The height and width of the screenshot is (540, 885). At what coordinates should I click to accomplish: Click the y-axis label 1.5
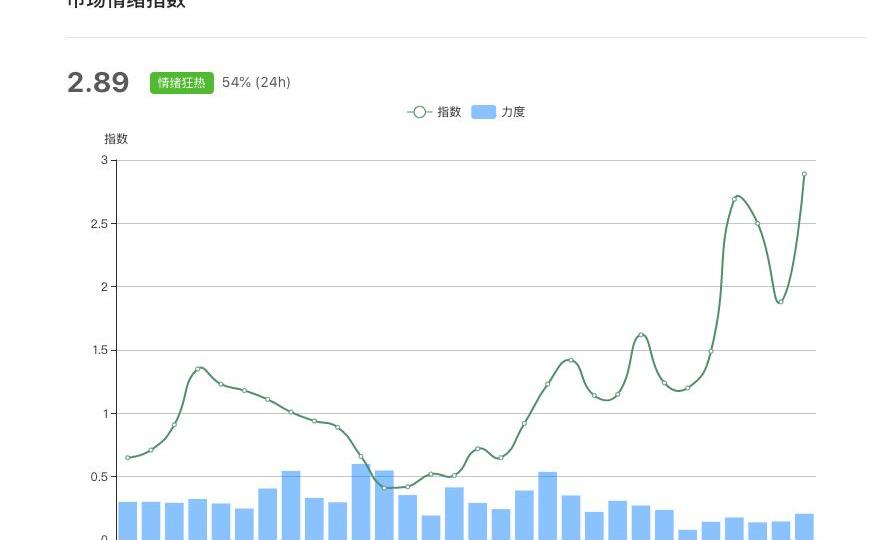[x=100, y=350]
